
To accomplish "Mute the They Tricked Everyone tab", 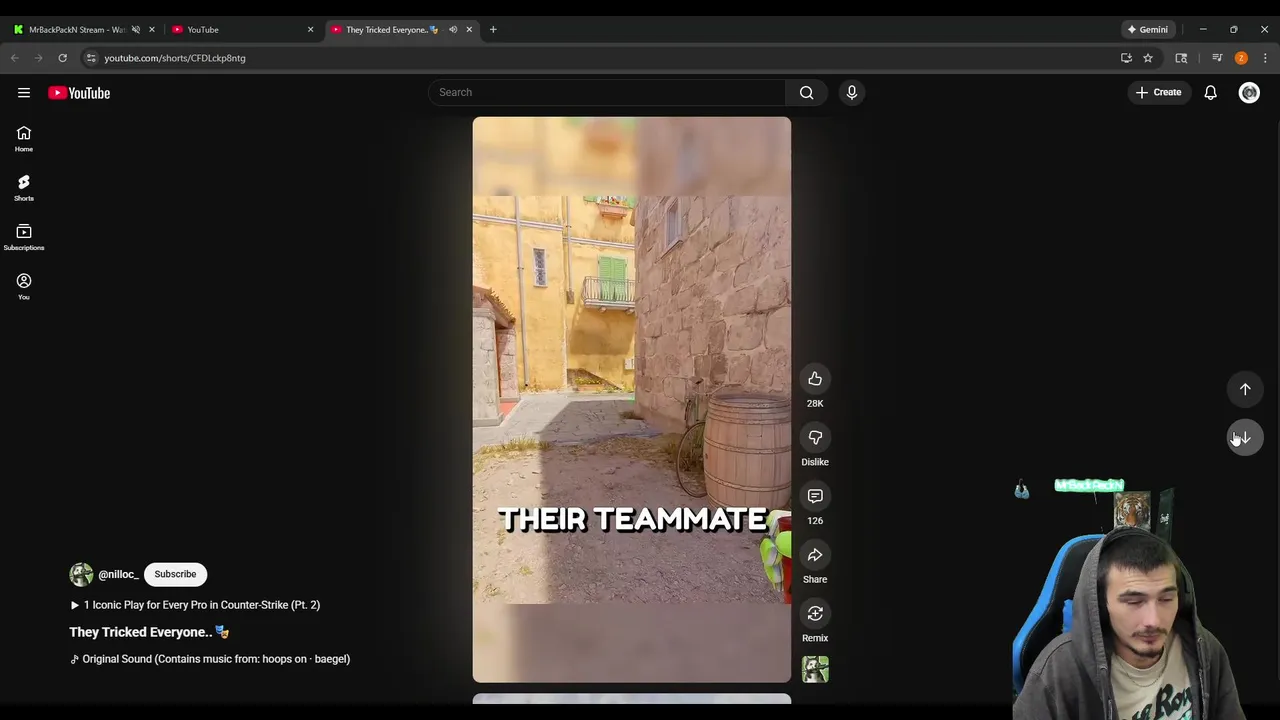I will click(453, 29).
